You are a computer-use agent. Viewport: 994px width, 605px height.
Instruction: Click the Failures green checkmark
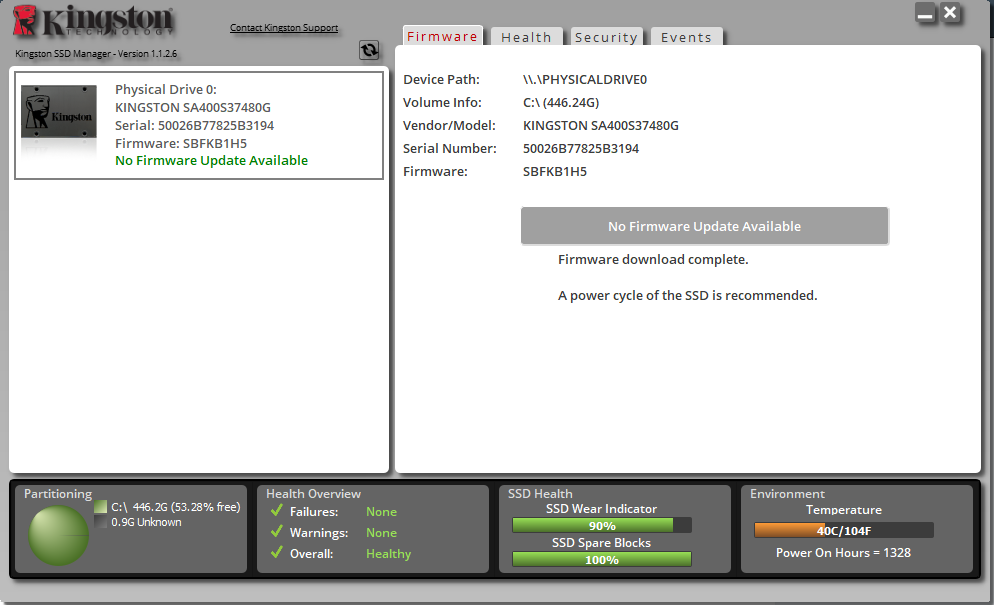(276, 511)
